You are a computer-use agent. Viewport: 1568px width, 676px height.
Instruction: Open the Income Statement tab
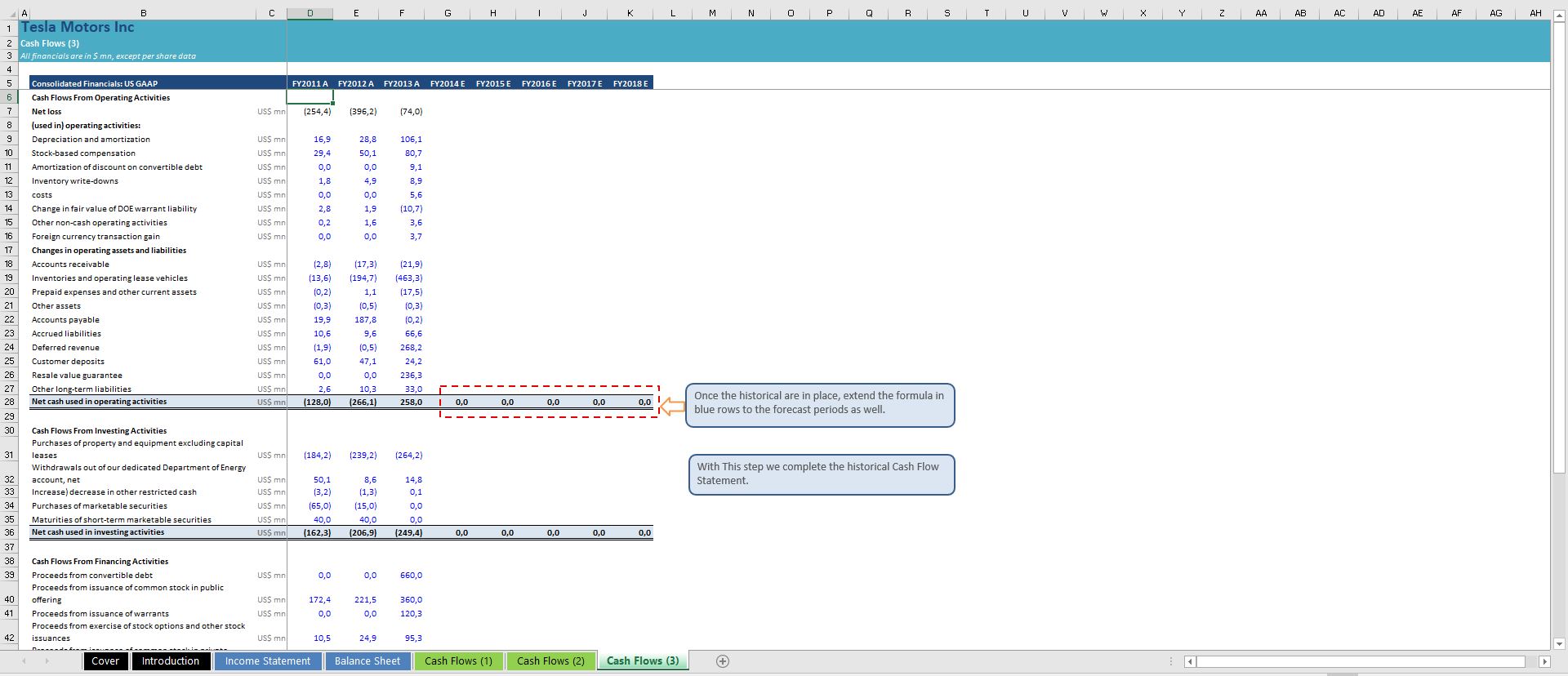tap(268, 661)
